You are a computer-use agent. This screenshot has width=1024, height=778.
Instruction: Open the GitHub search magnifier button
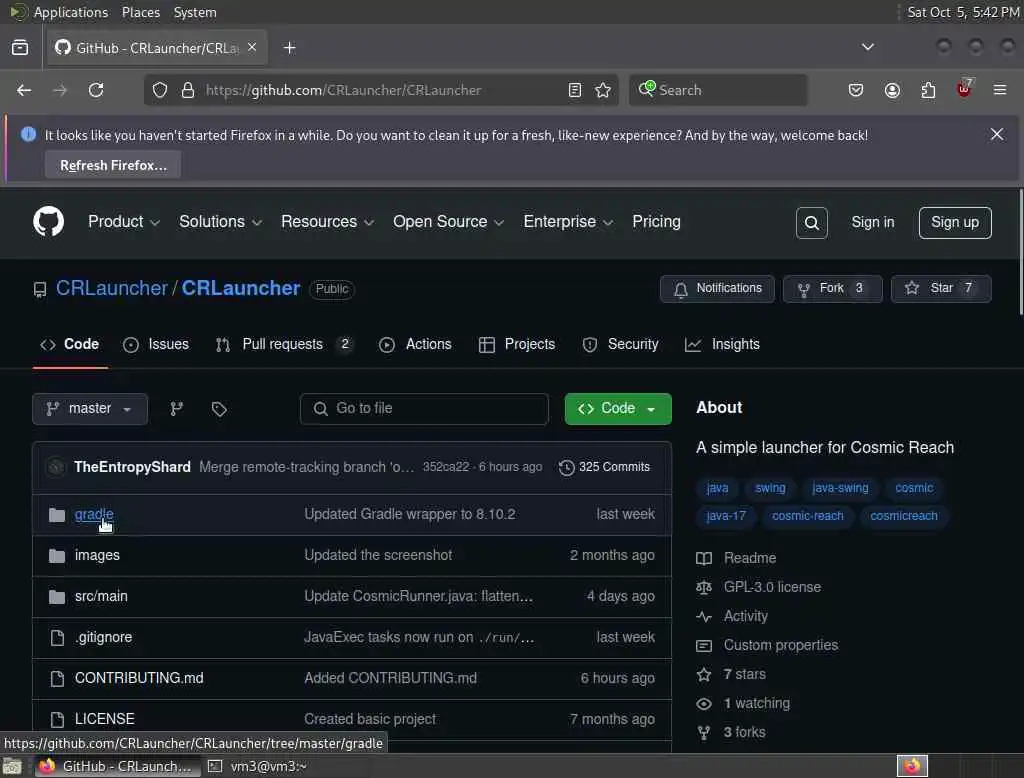pyautogui.click(x=811, y=223)
